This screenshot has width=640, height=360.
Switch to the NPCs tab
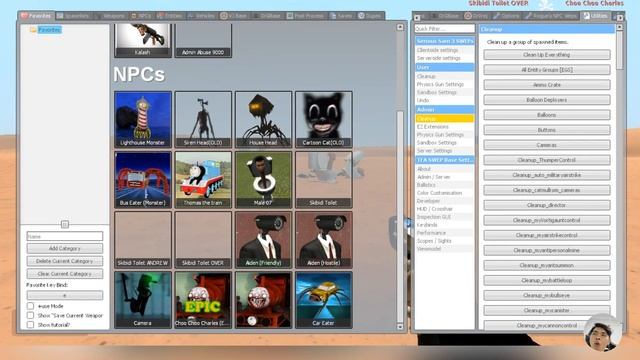tap(141, 16)
